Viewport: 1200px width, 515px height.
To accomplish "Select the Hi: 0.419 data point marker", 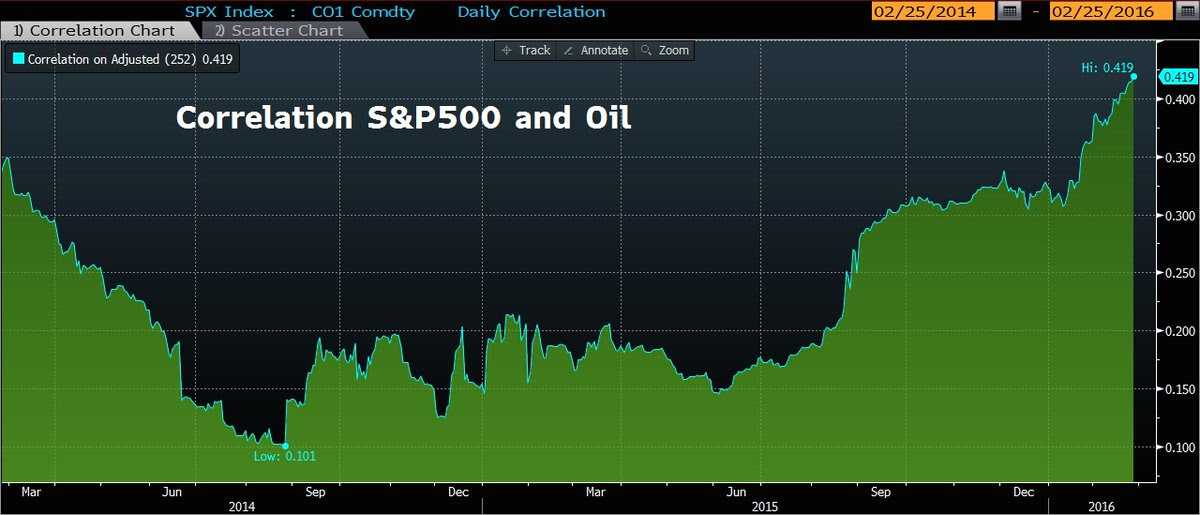I will click(x=1133, y=76).
